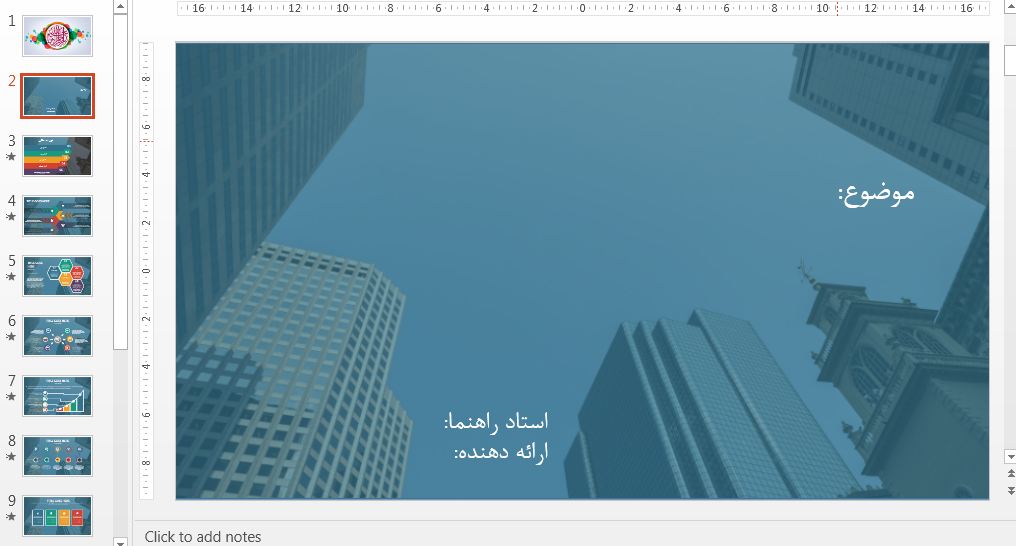
Task: Click the animation star icon beside slide 6
Action: [x=11, y=336]
